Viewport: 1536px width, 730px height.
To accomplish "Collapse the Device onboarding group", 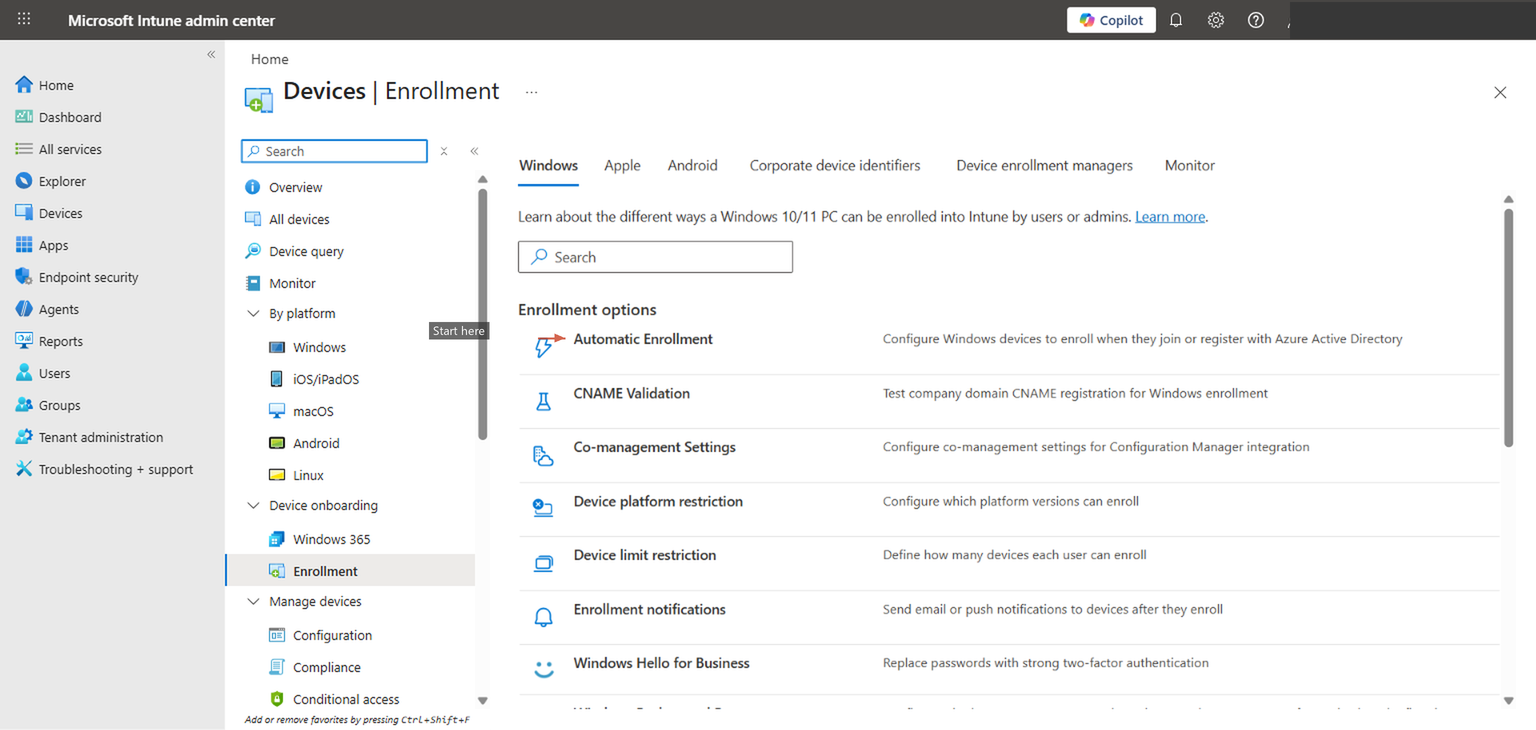I will pos(253,505).
